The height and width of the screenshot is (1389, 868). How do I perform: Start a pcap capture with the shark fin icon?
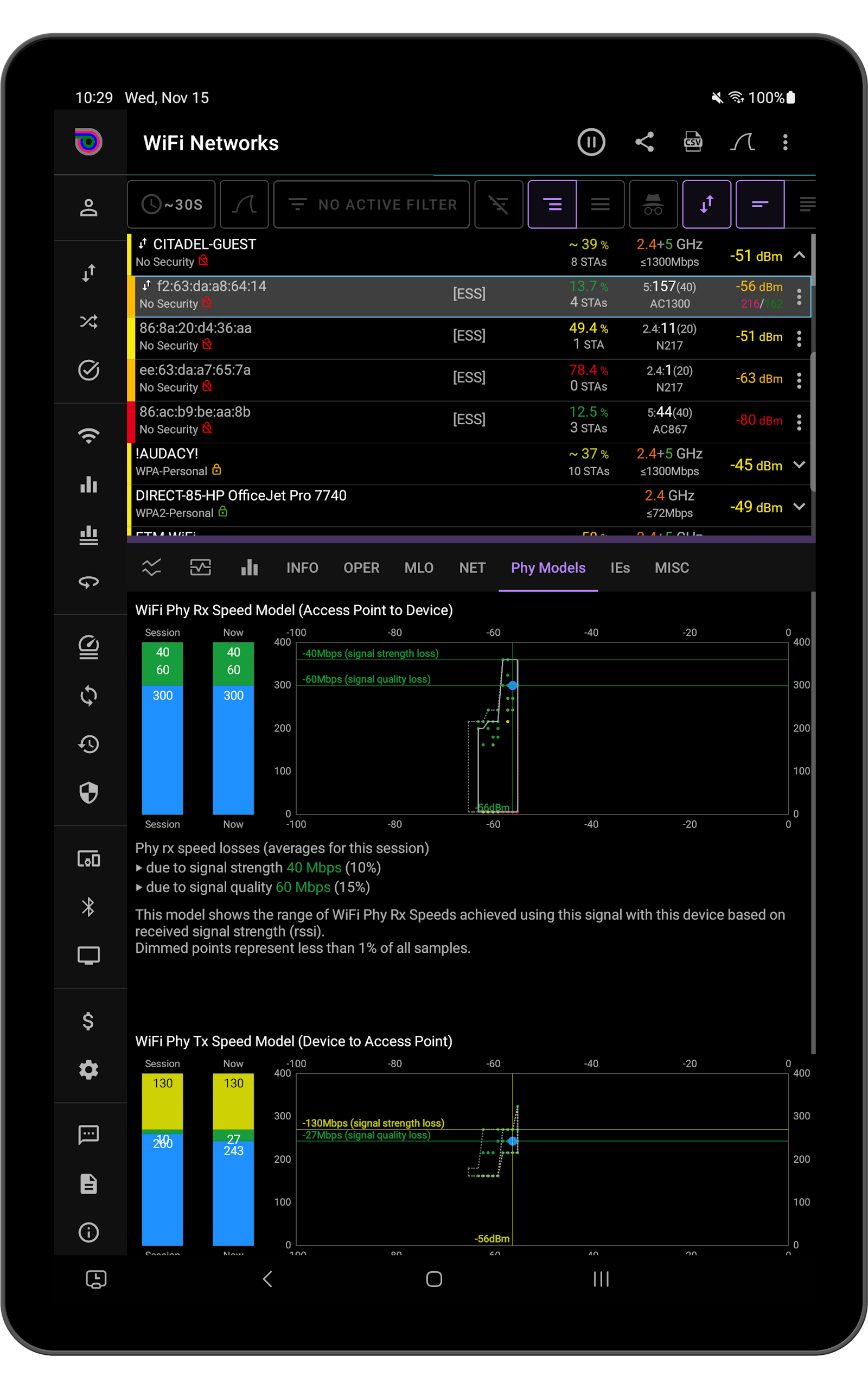click(743, 142)
